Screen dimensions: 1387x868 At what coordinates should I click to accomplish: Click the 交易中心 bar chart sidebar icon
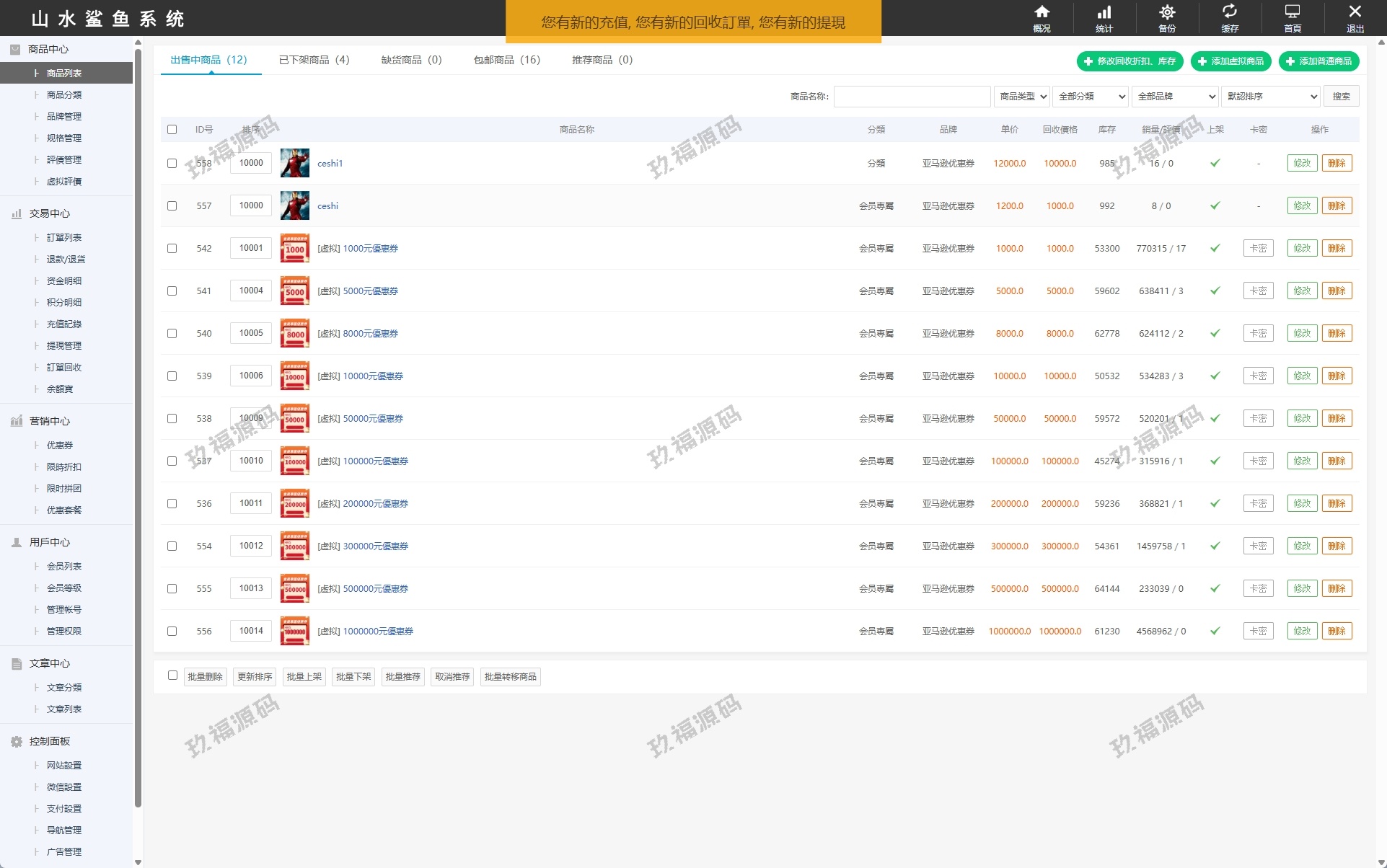pos(16,214)
